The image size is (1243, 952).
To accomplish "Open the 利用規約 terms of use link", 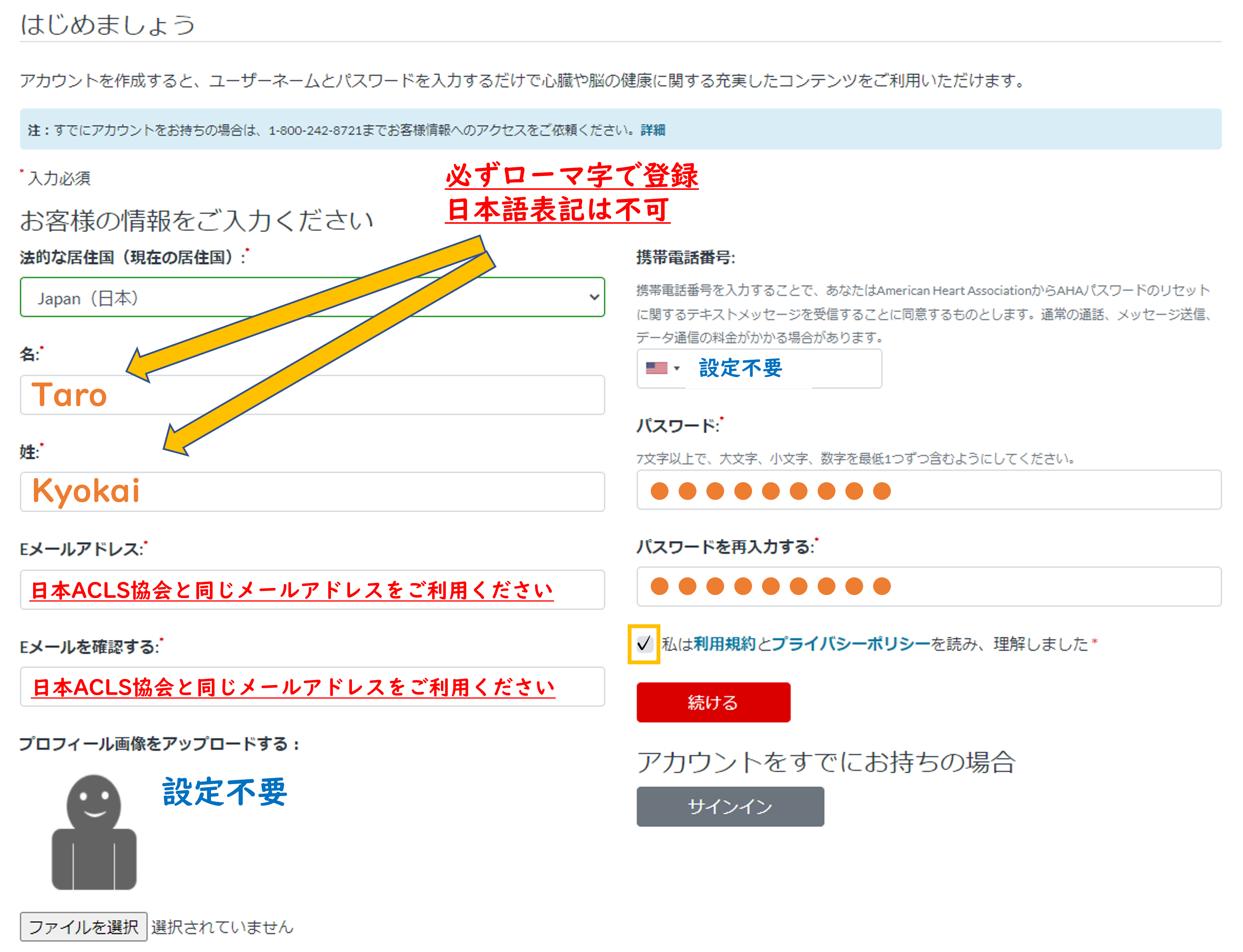I will (724, 644).
